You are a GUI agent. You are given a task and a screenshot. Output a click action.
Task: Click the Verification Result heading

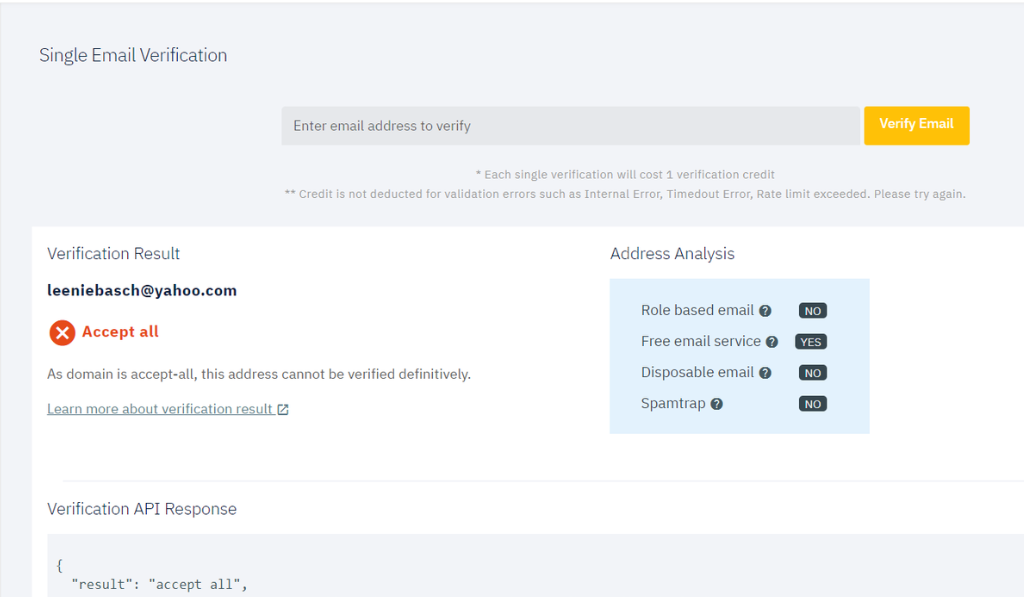click(114, 253)
